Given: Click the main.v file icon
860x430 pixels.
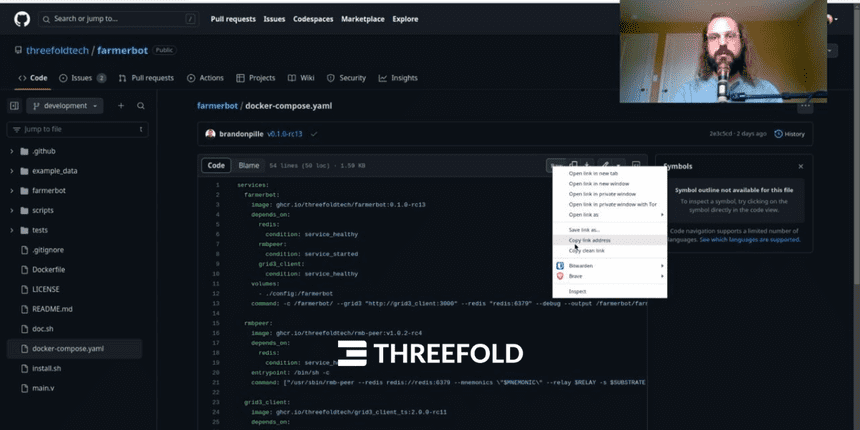Looking at the screenshot, I should click(24, 388).
